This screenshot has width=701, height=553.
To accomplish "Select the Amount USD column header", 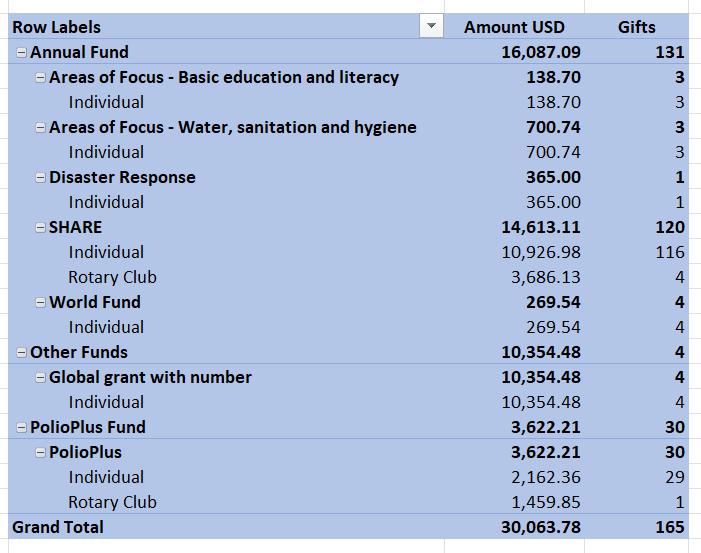I will 514,27.
